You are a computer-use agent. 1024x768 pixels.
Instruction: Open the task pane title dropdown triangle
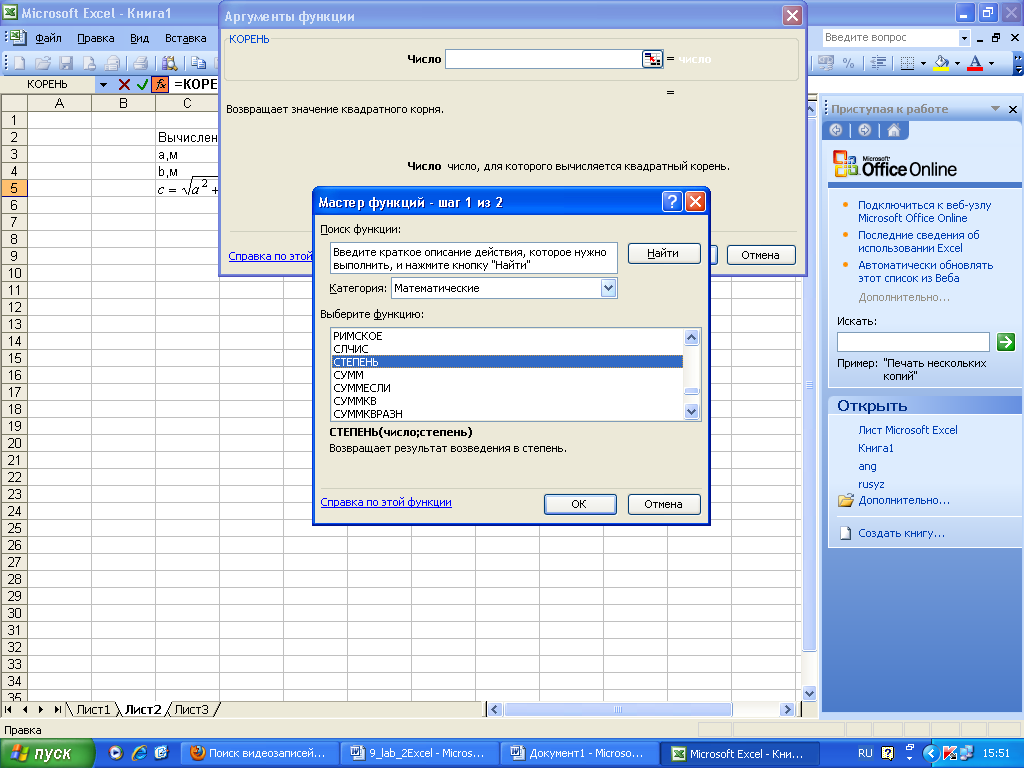[x=995, y=108]
